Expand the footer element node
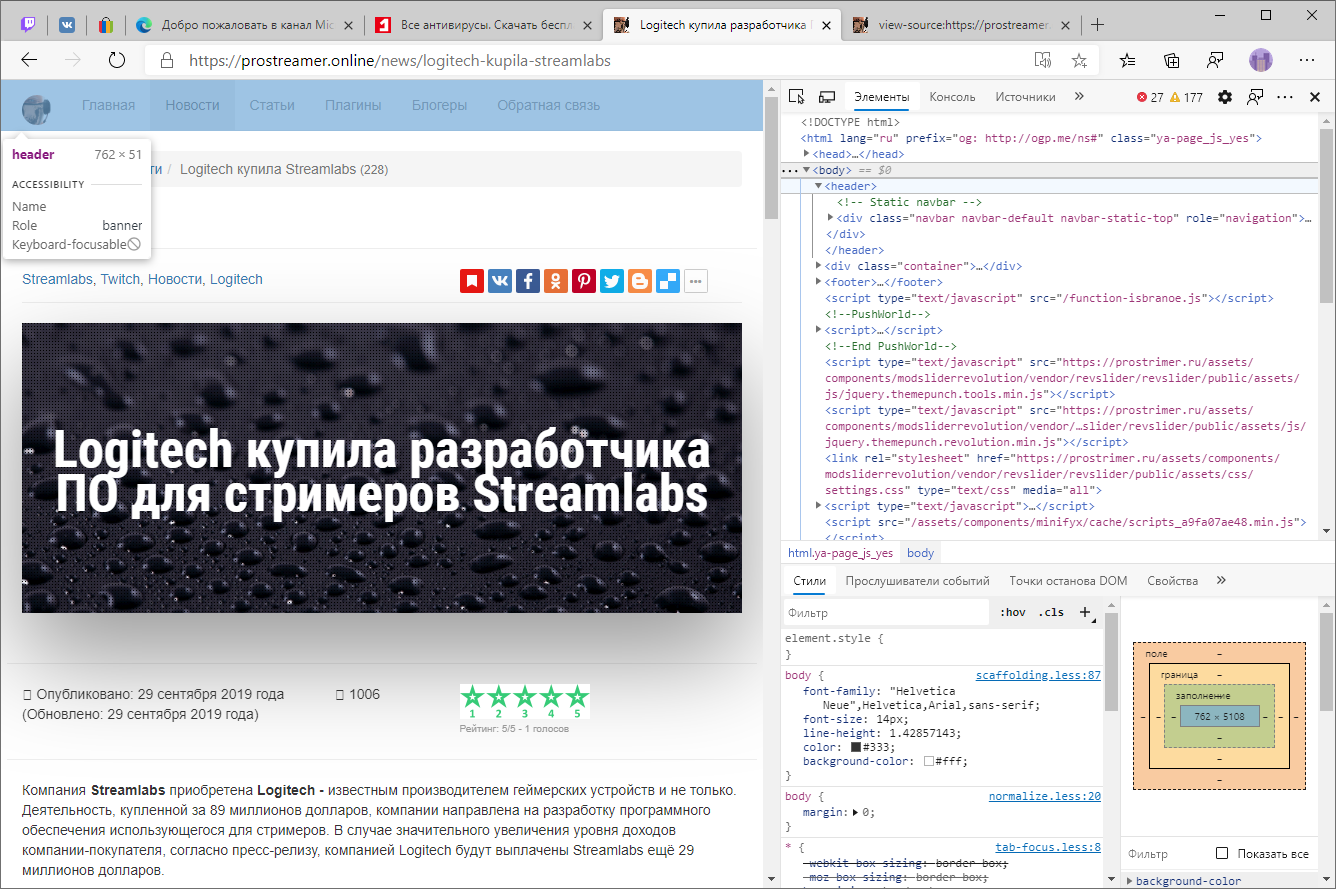Image resolution: width=1336 pixels, height=889 pixels. [x=819, y=282]
